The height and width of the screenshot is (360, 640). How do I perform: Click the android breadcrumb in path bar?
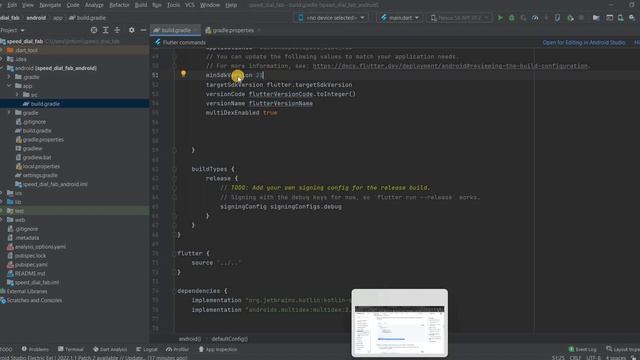36,18
